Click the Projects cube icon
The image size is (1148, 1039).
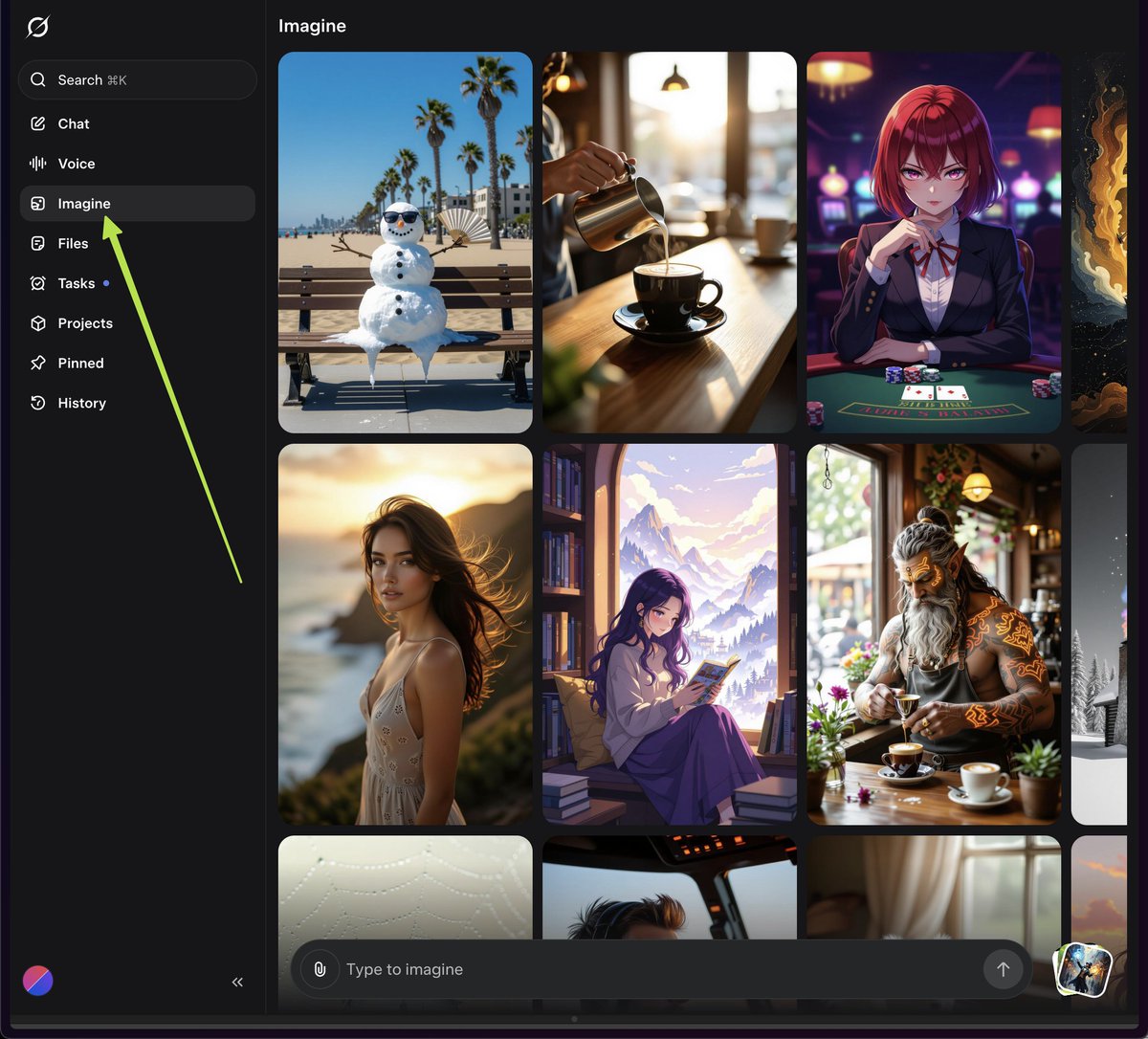coord(38,323)
